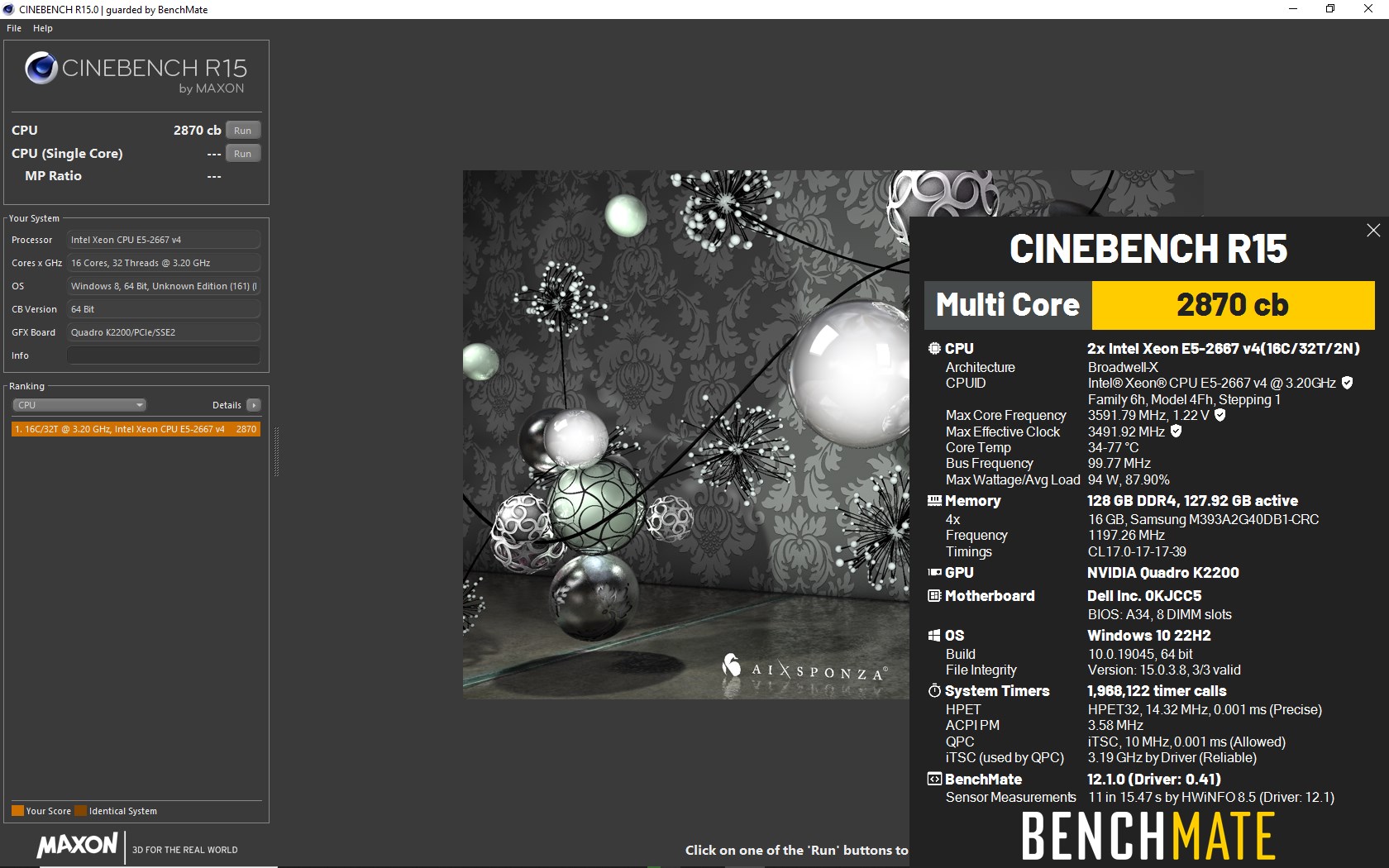1389x868 pixels.
Task: Click the Windows OS icon in BenchMate panel
Action: 934,636
